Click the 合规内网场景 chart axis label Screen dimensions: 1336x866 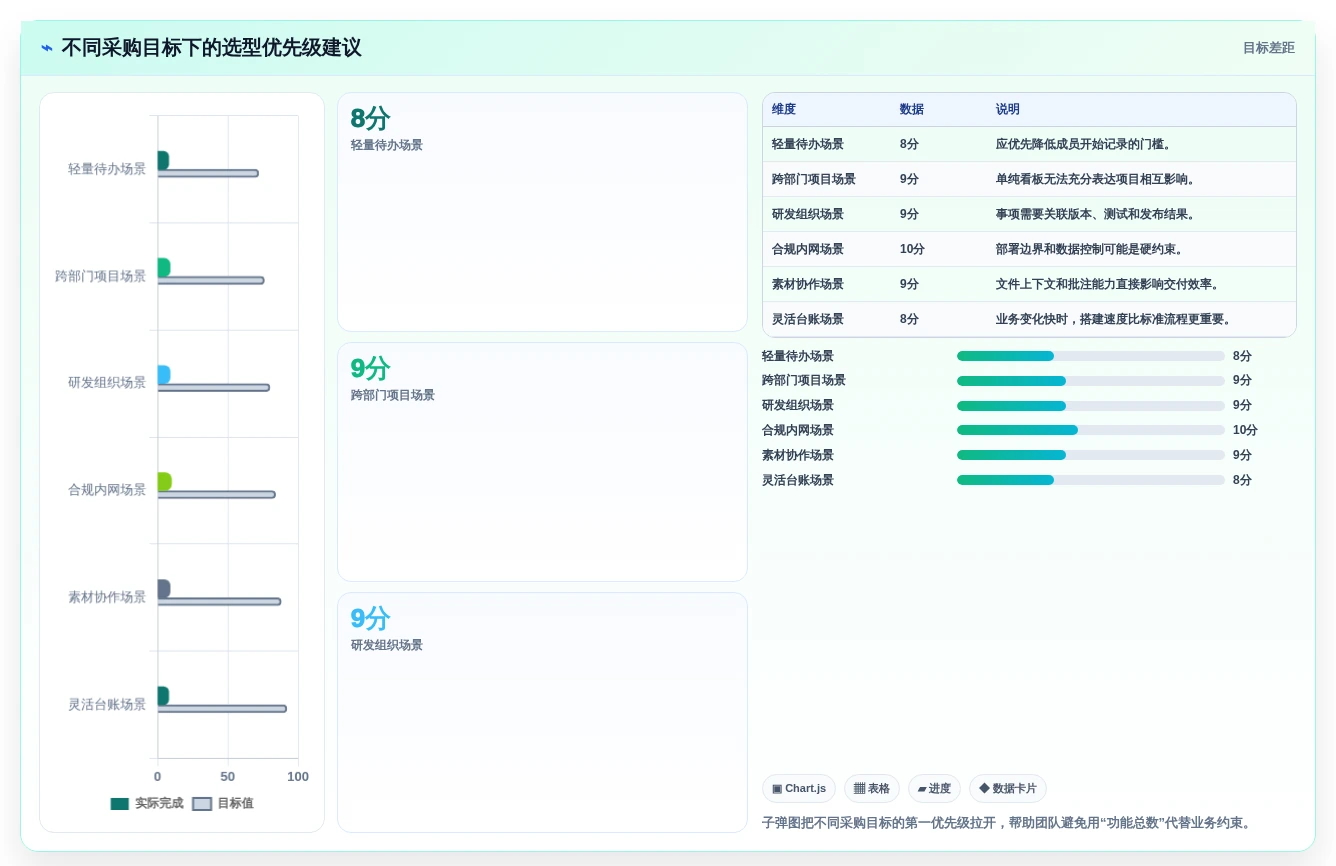(x=107, y=490)
